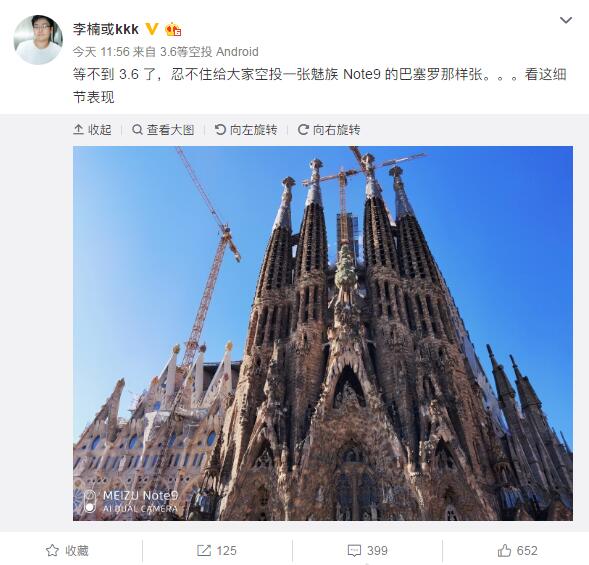Screen dimensions: 589x565
Task: Toggle the star 收藏 favorite
Action: (67, 551)
